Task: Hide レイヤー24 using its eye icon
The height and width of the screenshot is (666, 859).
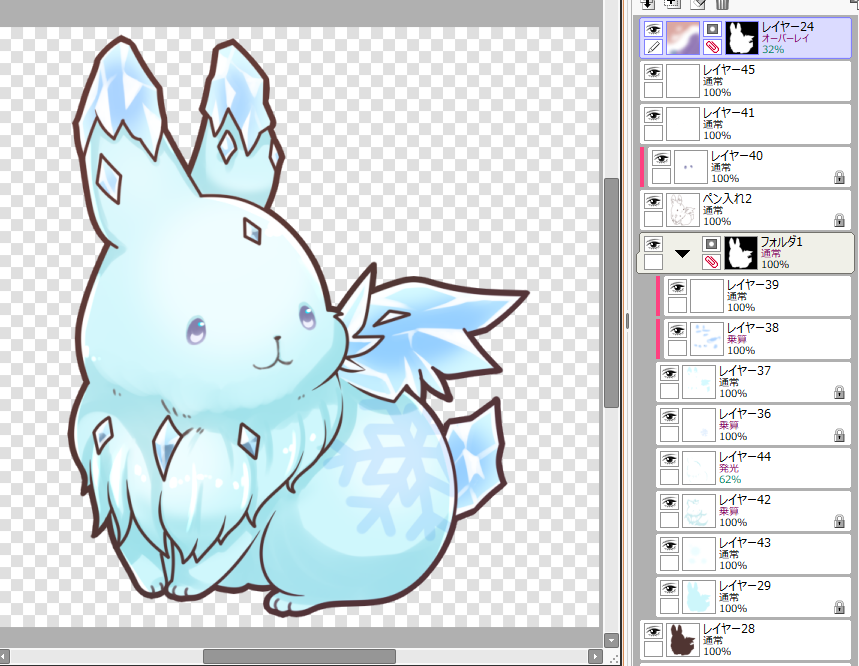Action: tap(653, 28)
